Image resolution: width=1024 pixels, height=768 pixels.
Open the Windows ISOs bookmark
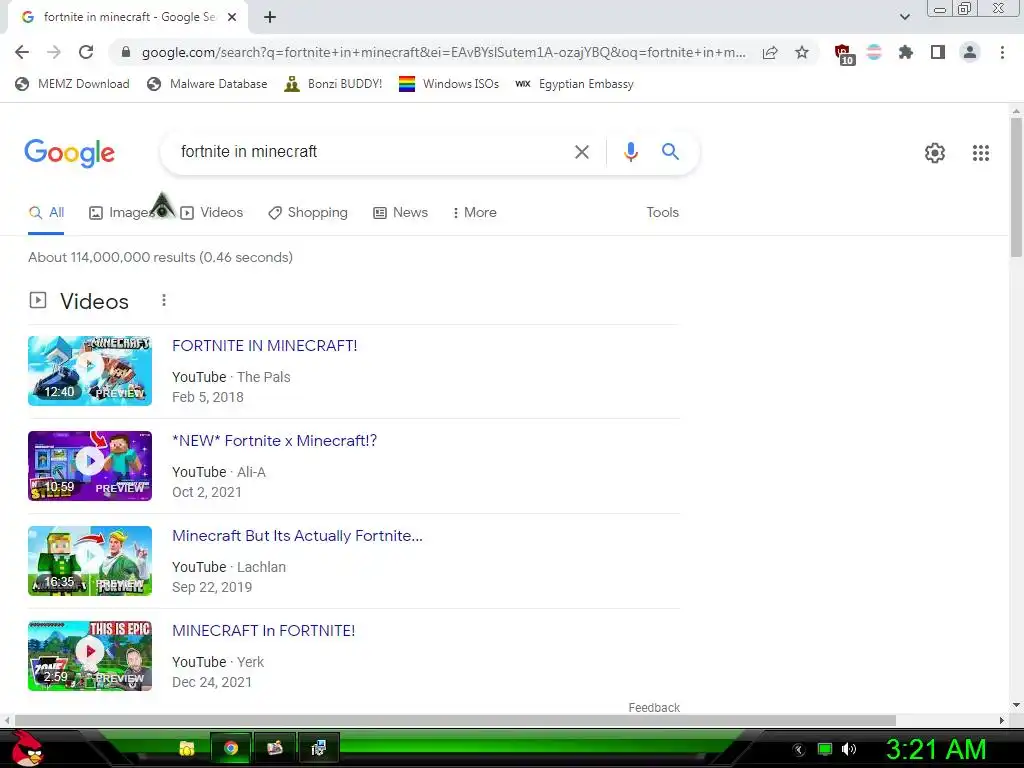[x=449, y=84]
